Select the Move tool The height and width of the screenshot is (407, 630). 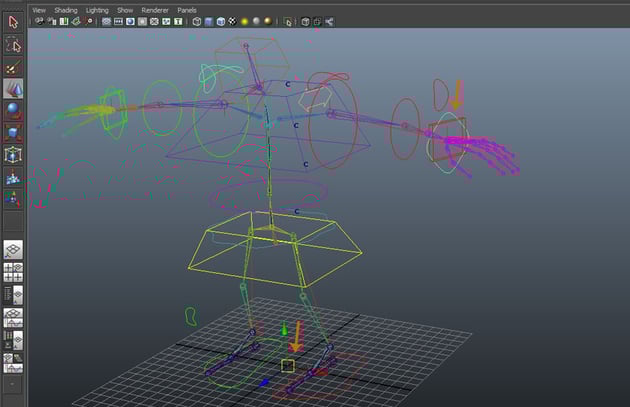tap(14, 89)
